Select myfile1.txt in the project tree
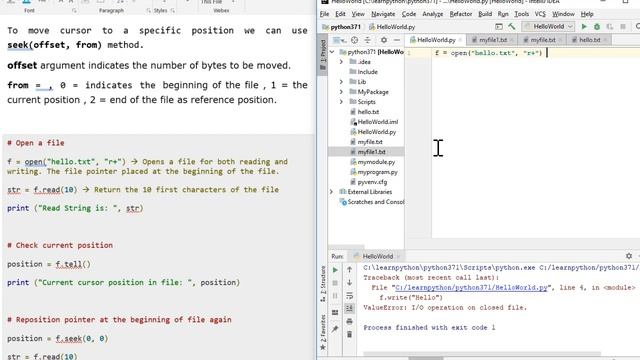This screenshot has width=640, height=360. tap(368, 152)
